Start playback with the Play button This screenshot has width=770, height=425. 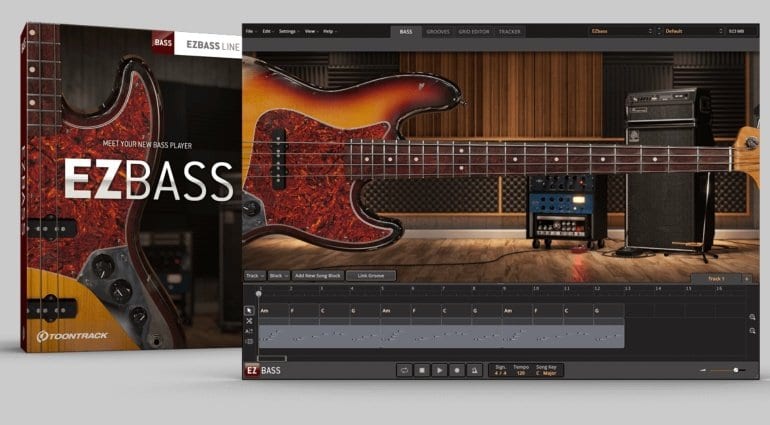440,370
